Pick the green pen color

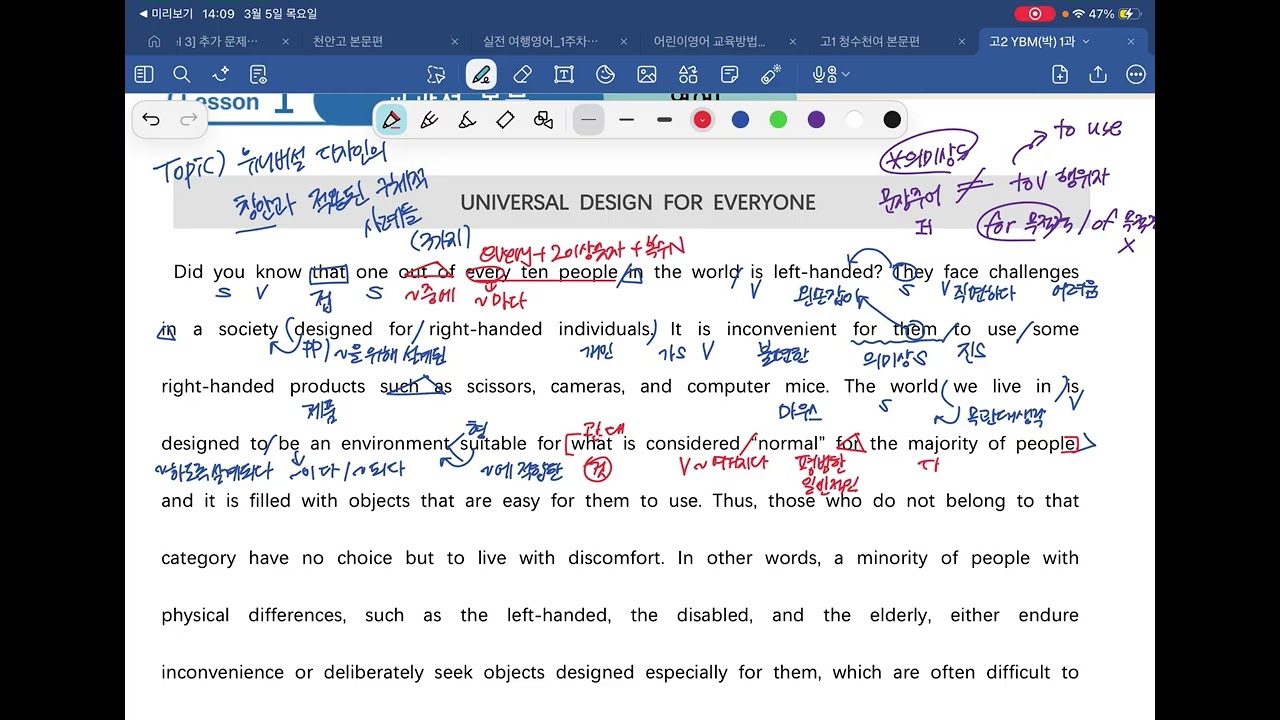[778, 120]
